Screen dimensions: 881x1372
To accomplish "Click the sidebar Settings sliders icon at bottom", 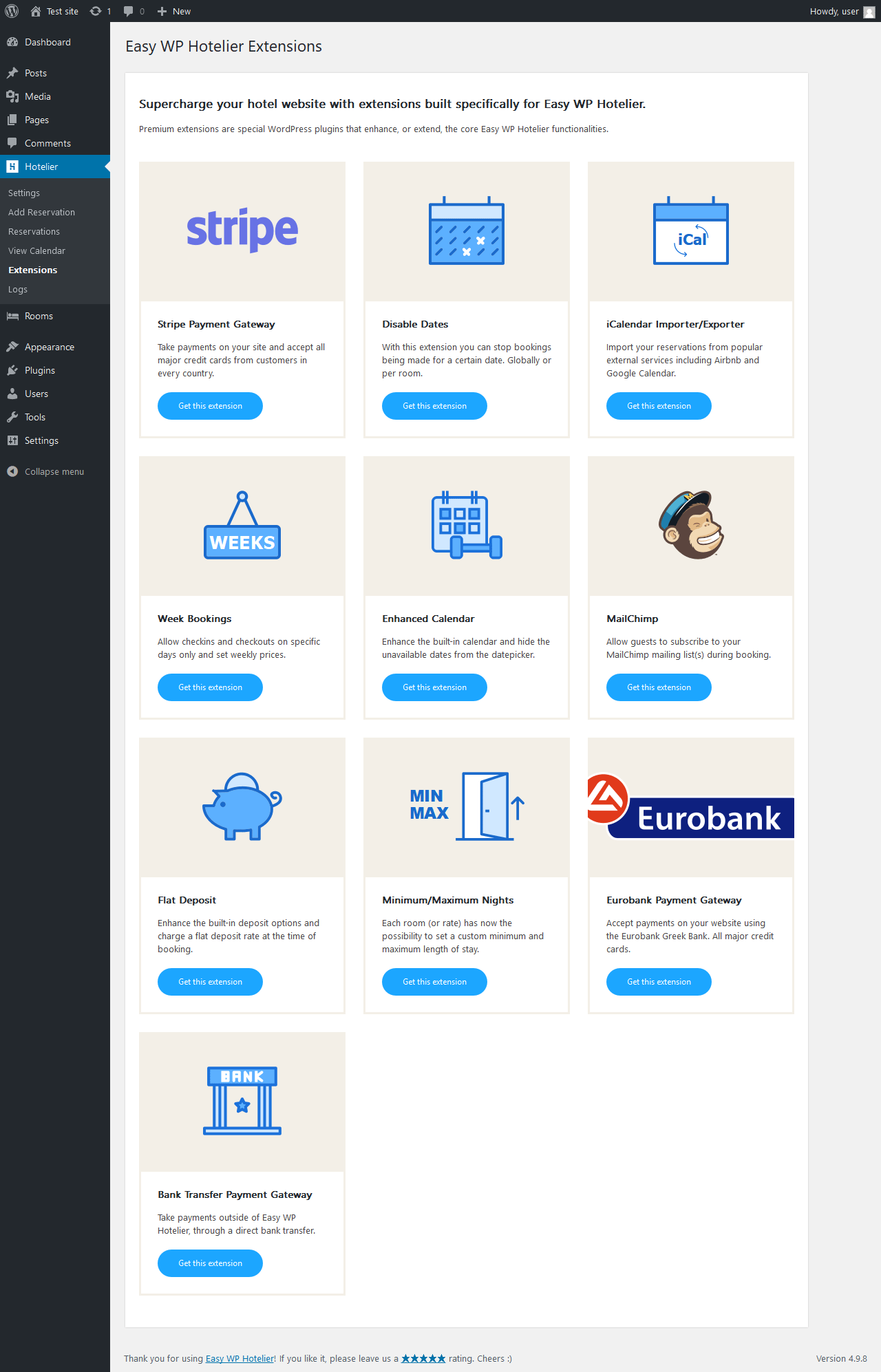I will point(12,440).
